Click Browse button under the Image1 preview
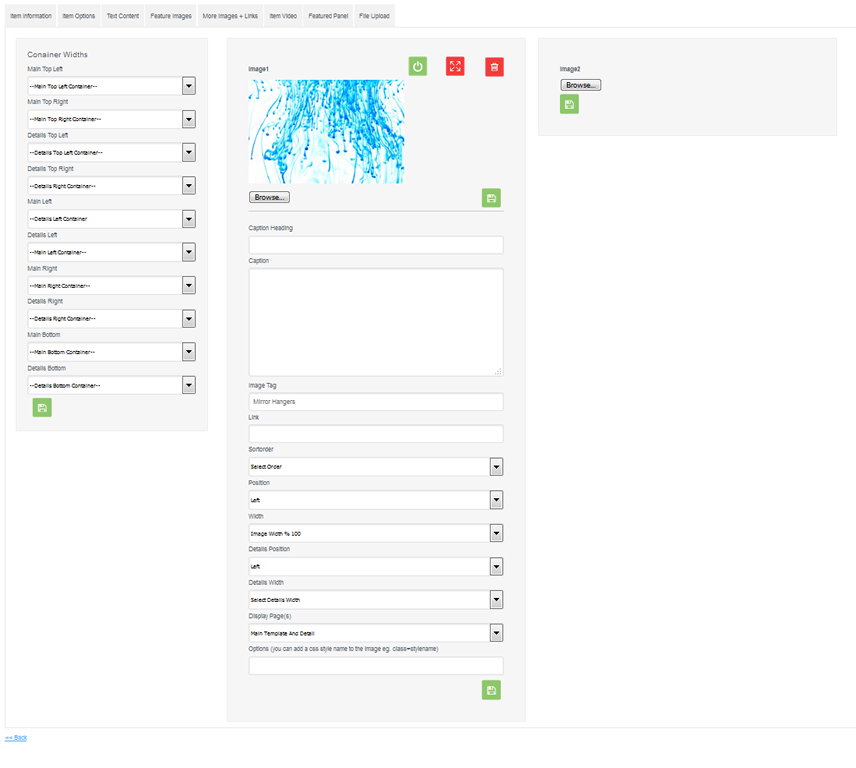This screenshot has height=768, width=856. pos(269,197)
